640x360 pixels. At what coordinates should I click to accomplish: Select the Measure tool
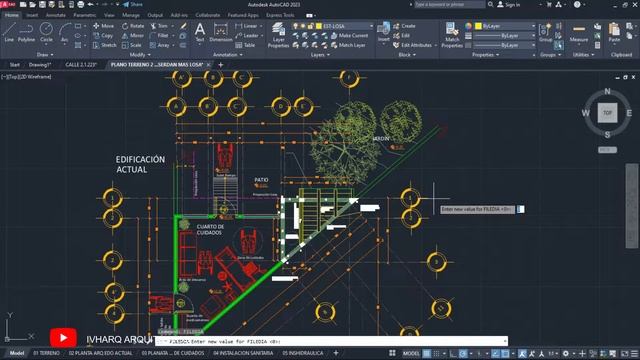[x=578, y=33]
